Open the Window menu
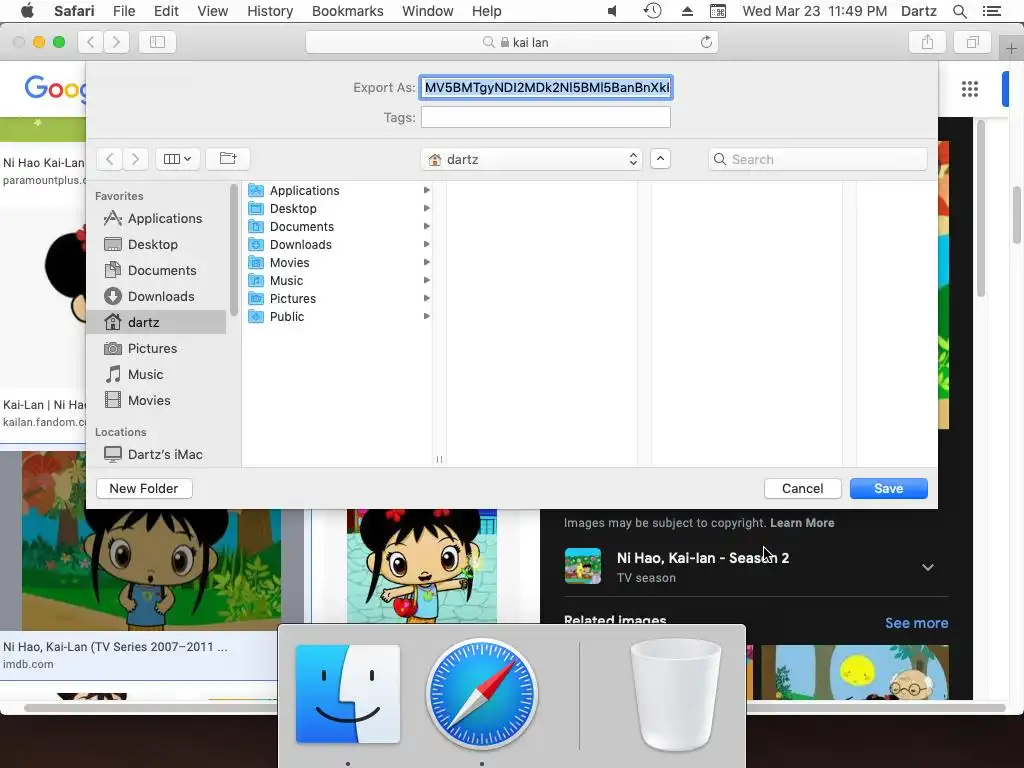This screenshot has height=768, width=1024. 428,11
